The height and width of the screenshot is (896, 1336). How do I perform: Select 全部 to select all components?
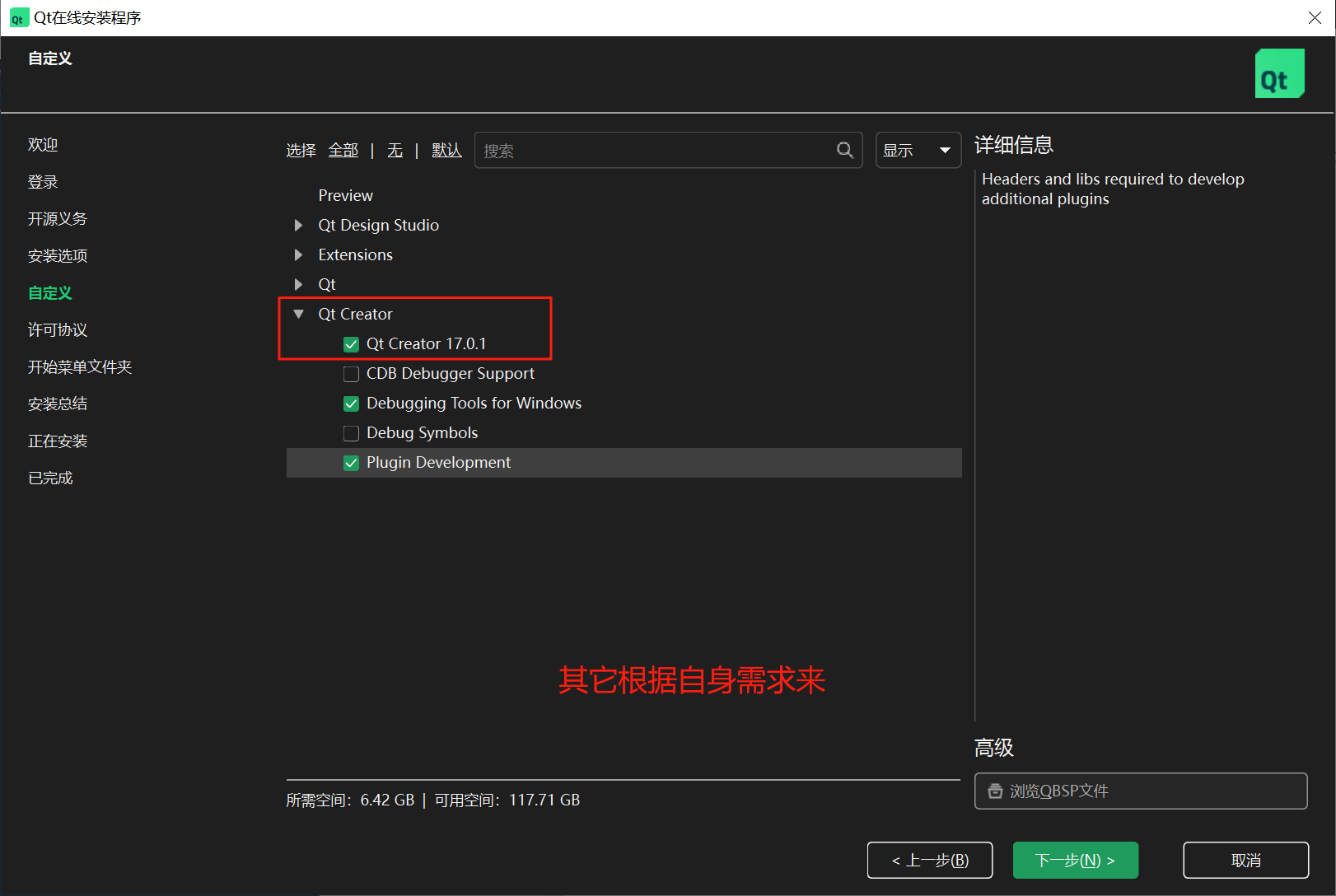(x=343, y=150)
